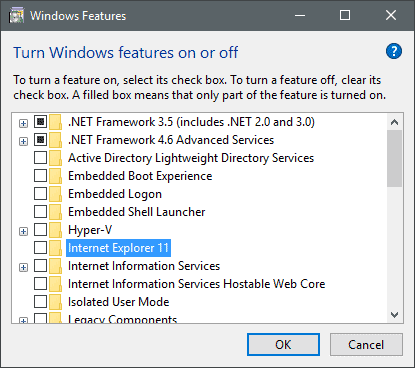Viewport: 415px width, 368px height.
Task: Select .NET Framework 4.6 Advanced Services label
Action: pos(171,140)
